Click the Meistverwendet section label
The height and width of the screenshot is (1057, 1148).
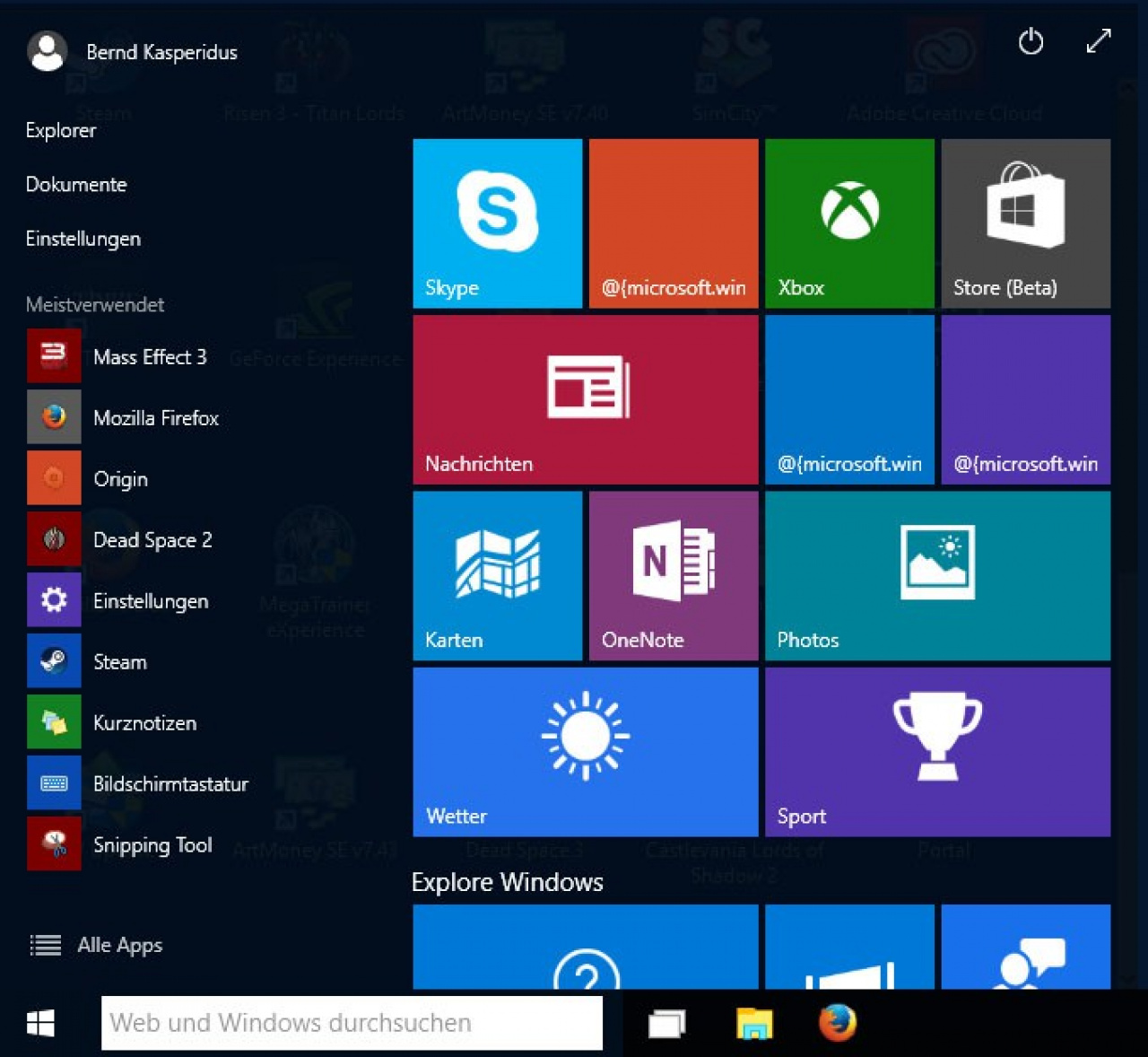pyautogui.click(x=95, y=304)
